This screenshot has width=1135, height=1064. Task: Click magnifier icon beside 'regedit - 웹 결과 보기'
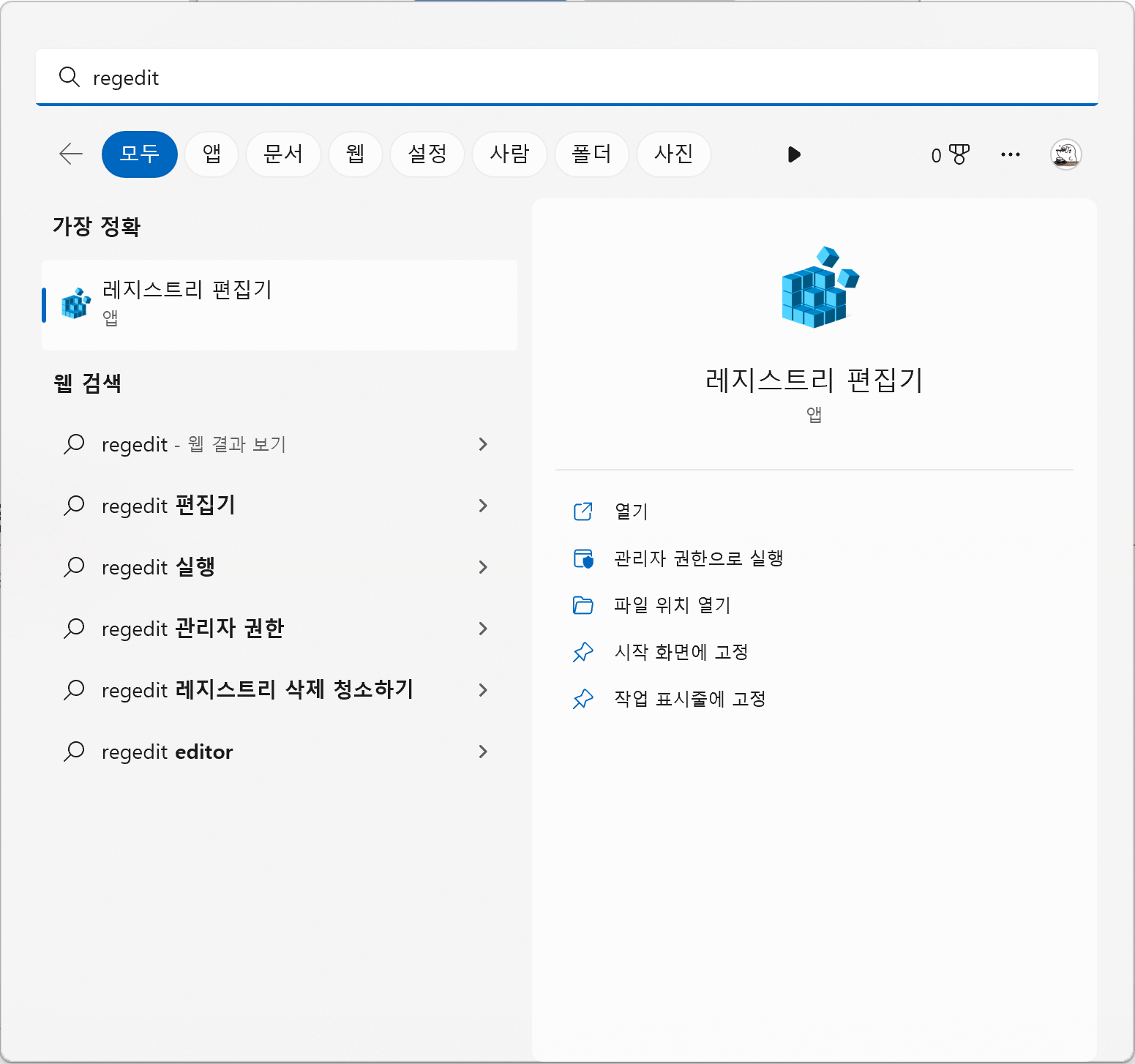point(74,444)
